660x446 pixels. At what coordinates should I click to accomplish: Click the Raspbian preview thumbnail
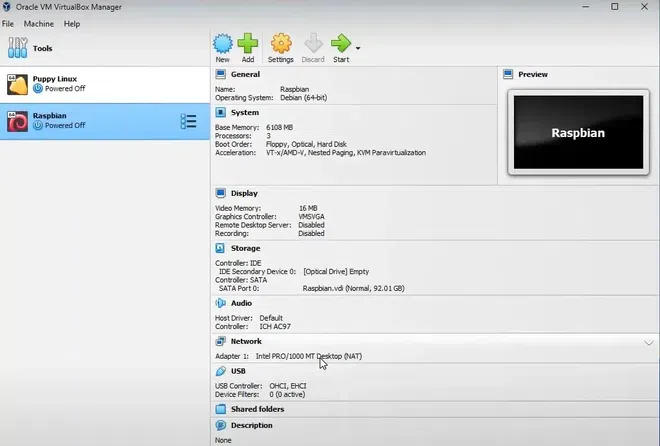click(580, 132)
